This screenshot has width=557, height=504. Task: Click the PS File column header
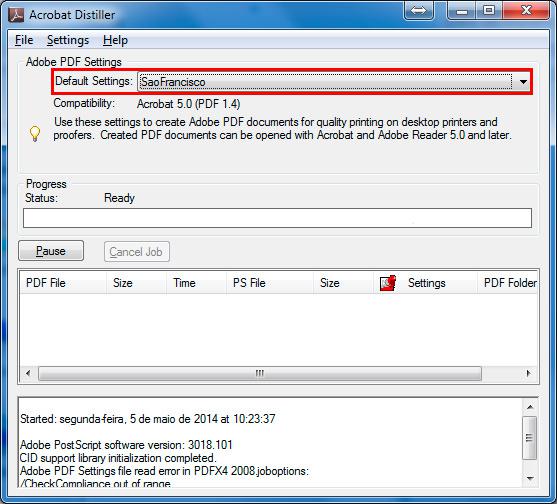pyautogui.click(x=270, y=283)
